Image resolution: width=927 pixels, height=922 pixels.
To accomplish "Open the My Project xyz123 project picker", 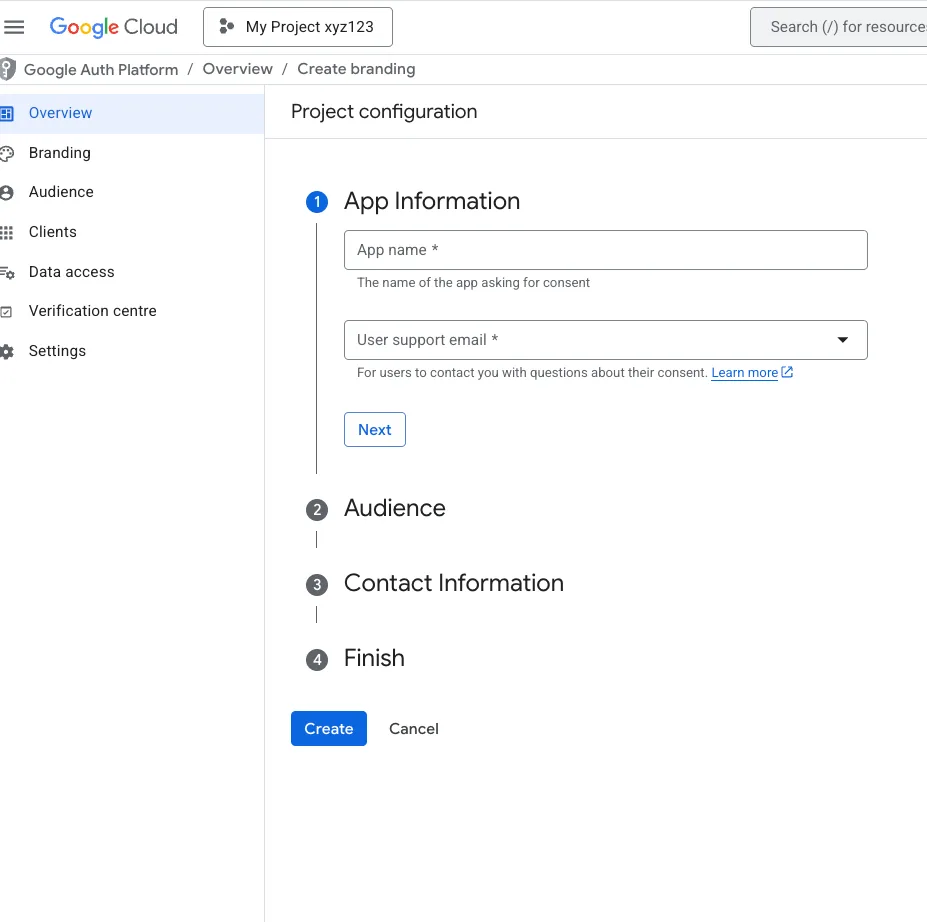I will [x=297, y=27].
